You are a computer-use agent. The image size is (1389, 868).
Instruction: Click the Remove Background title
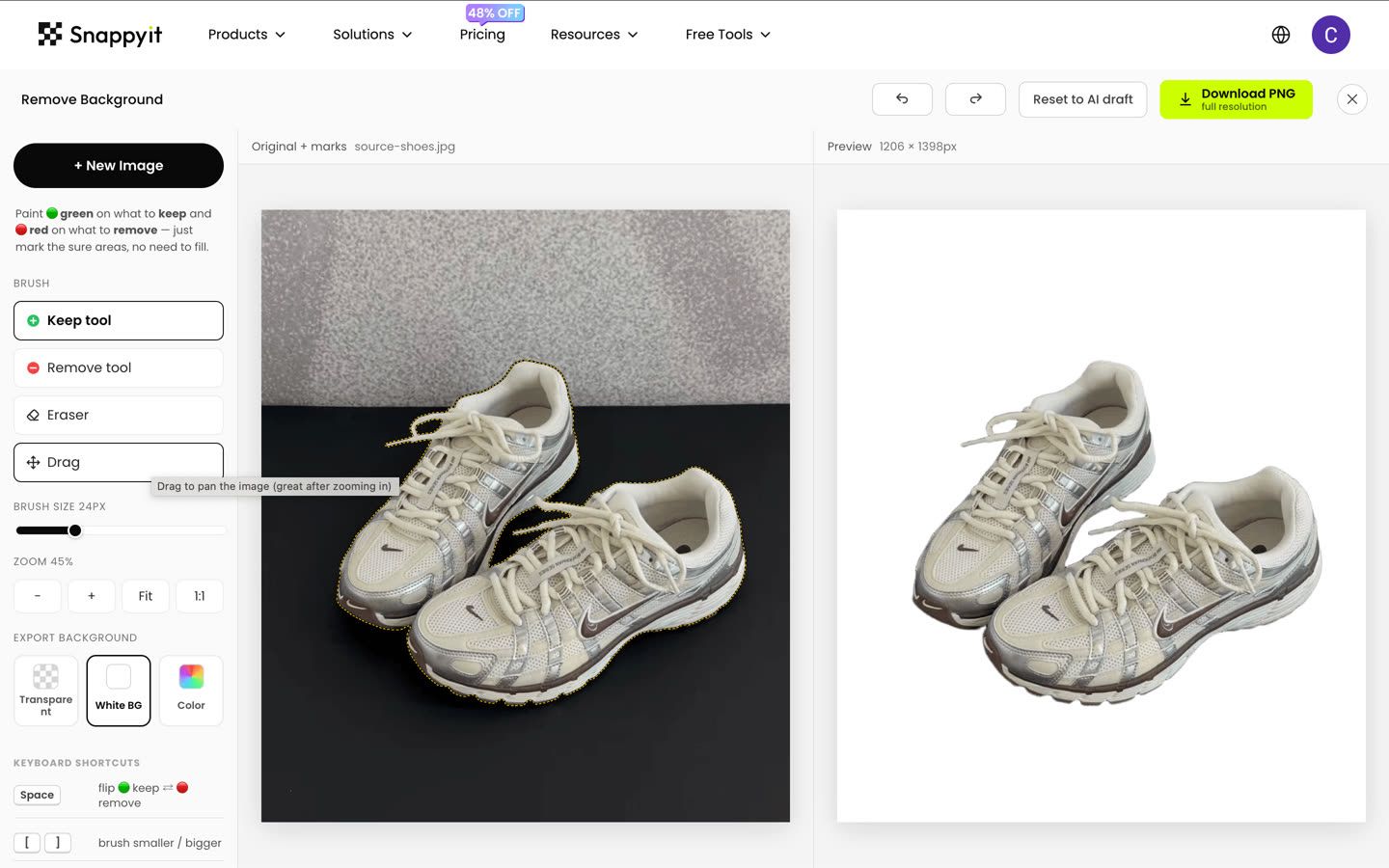92,99
